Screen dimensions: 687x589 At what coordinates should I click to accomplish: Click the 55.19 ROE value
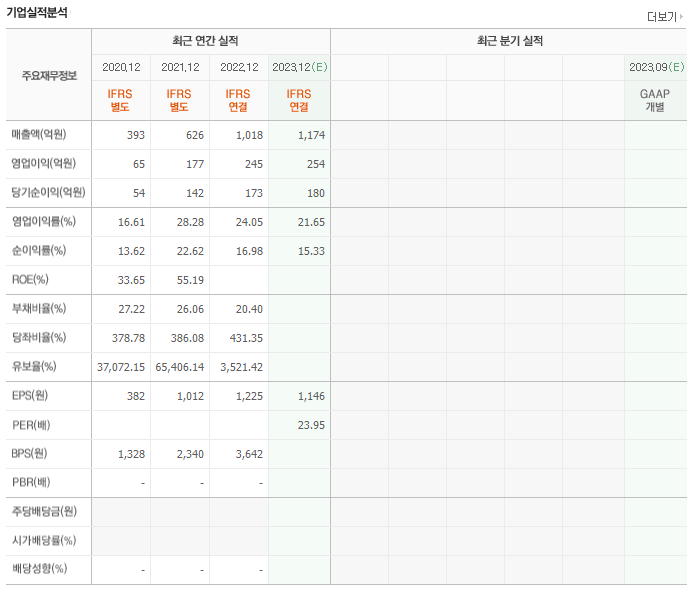(190, 280)
